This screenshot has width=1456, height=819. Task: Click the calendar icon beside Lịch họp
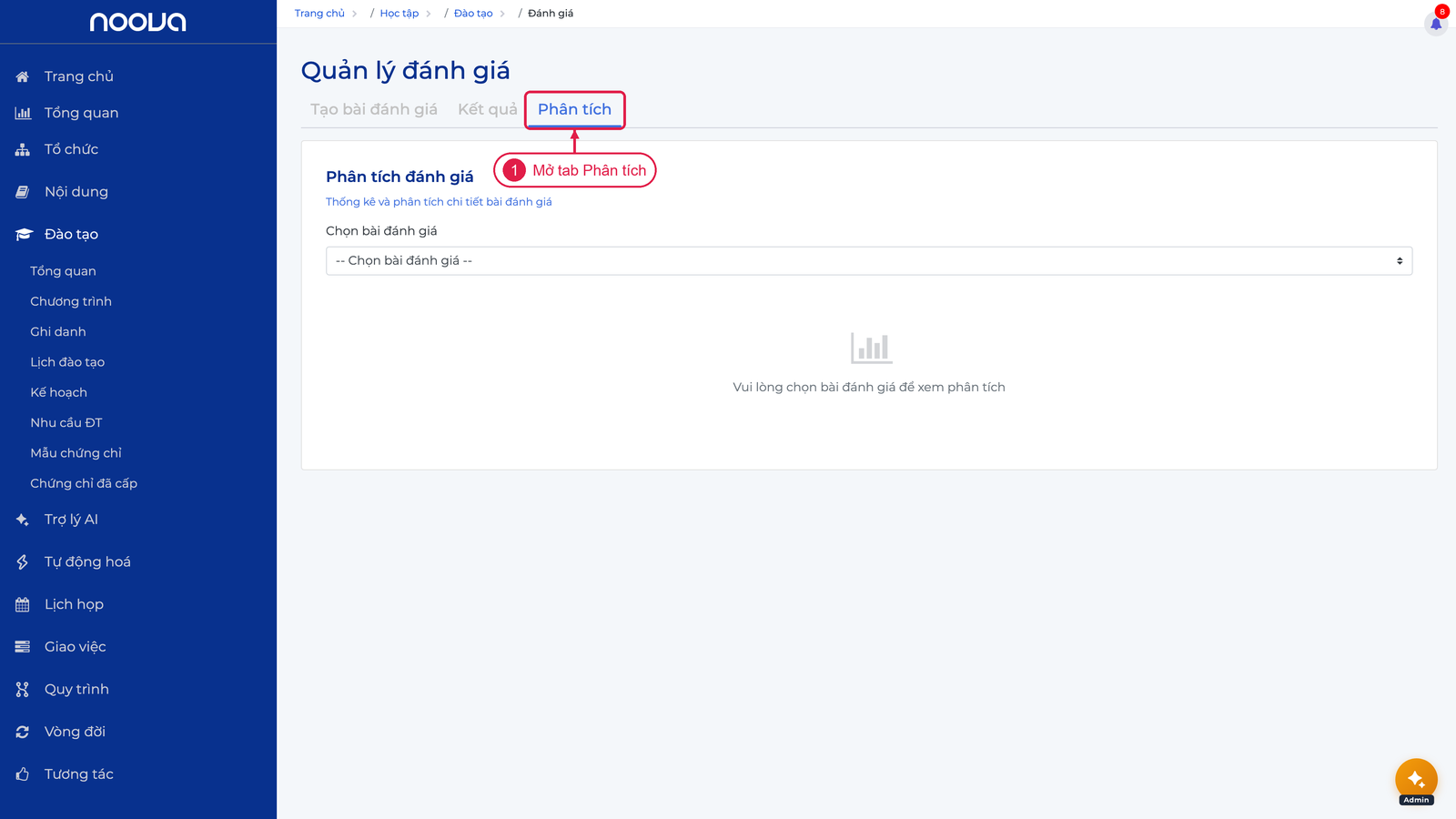click(23, 604)
